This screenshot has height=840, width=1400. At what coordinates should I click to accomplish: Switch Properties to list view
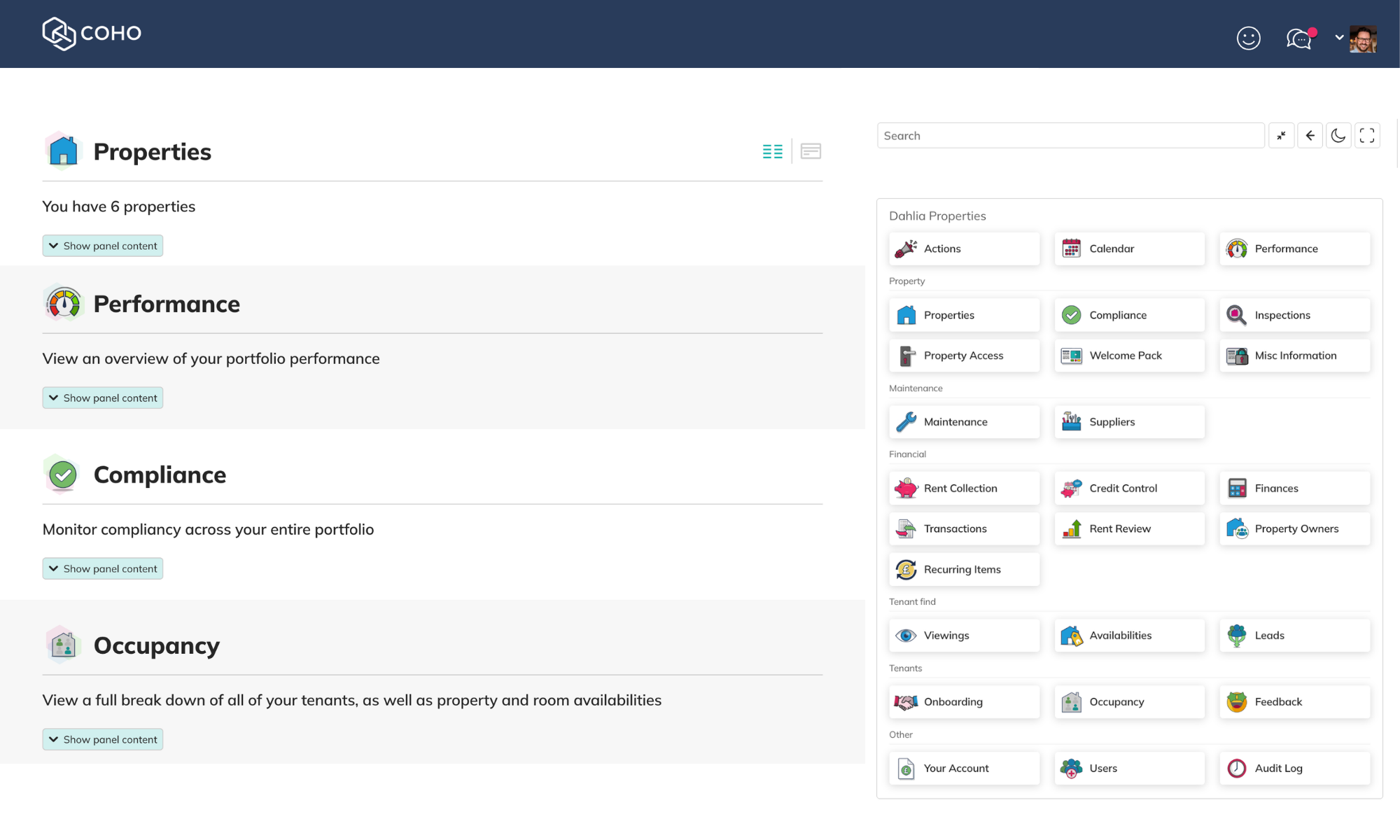click(x=772, y=150)
